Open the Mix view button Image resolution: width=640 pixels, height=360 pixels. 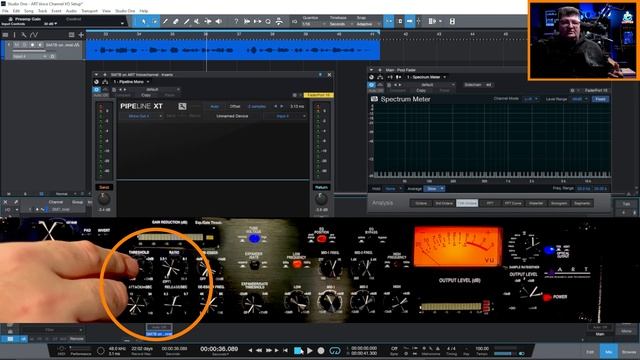[x=609, y=351]
